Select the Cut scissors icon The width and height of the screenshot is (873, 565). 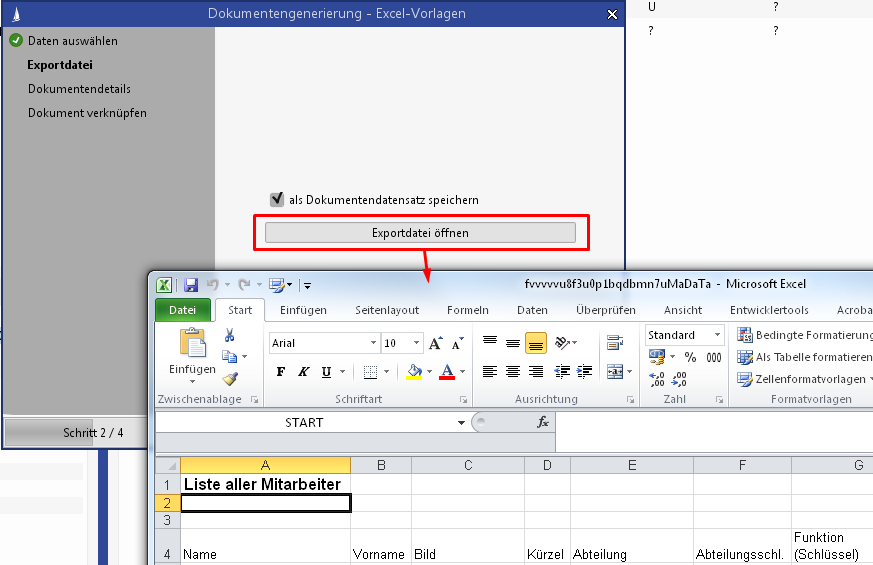[229, 335]
